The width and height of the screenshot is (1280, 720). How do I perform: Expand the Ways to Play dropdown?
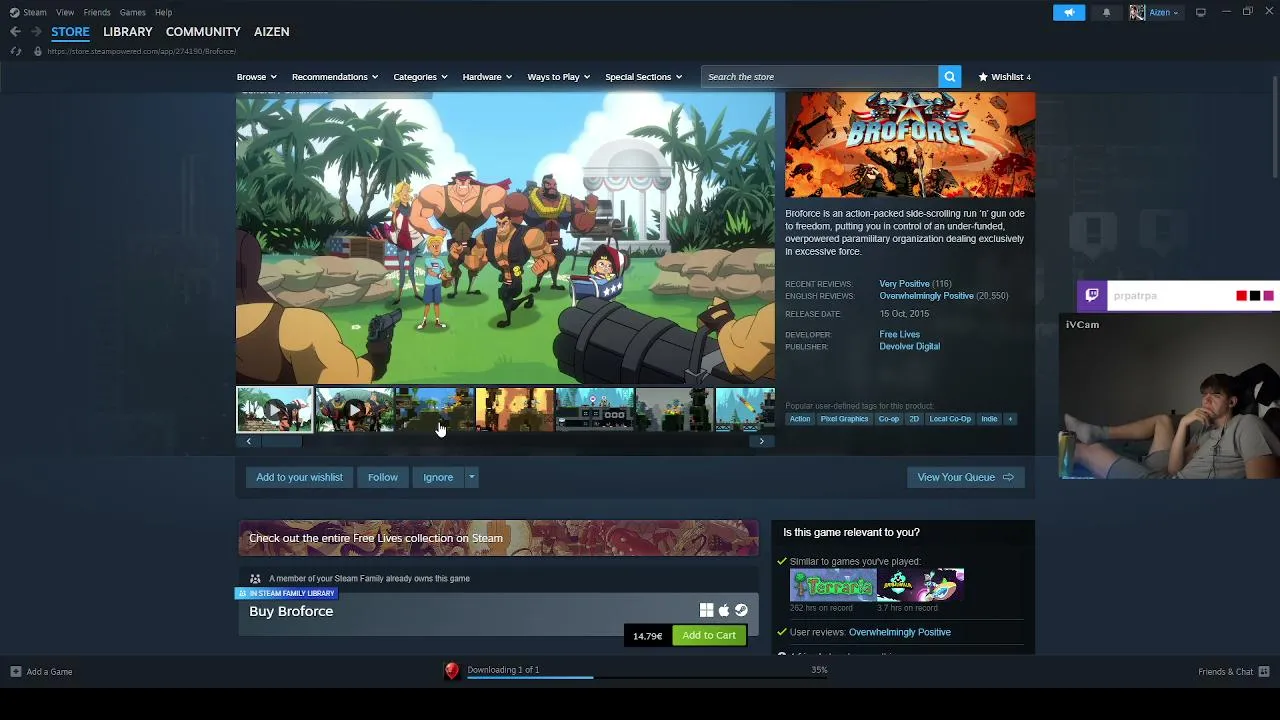[559, 76]
